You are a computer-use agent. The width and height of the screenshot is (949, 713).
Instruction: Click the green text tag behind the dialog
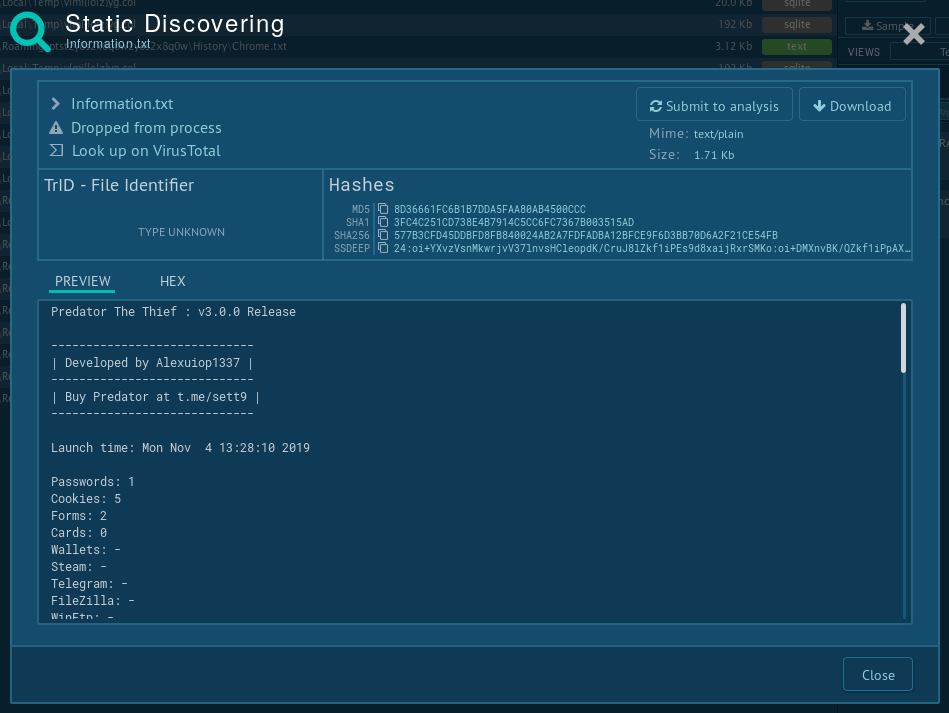[x=797, y=46]
